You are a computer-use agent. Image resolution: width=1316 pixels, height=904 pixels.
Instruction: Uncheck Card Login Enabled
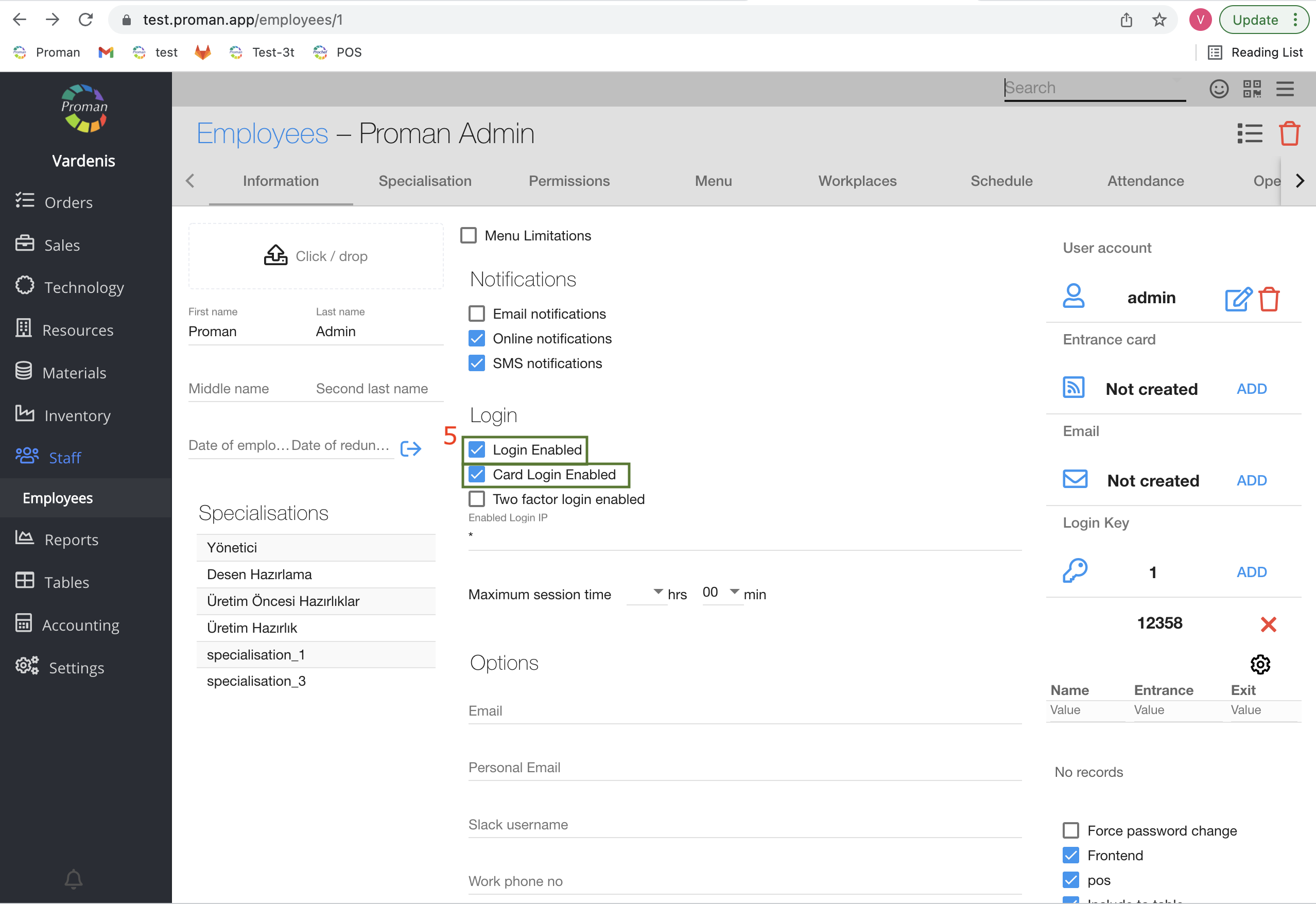tap(477, 475)
